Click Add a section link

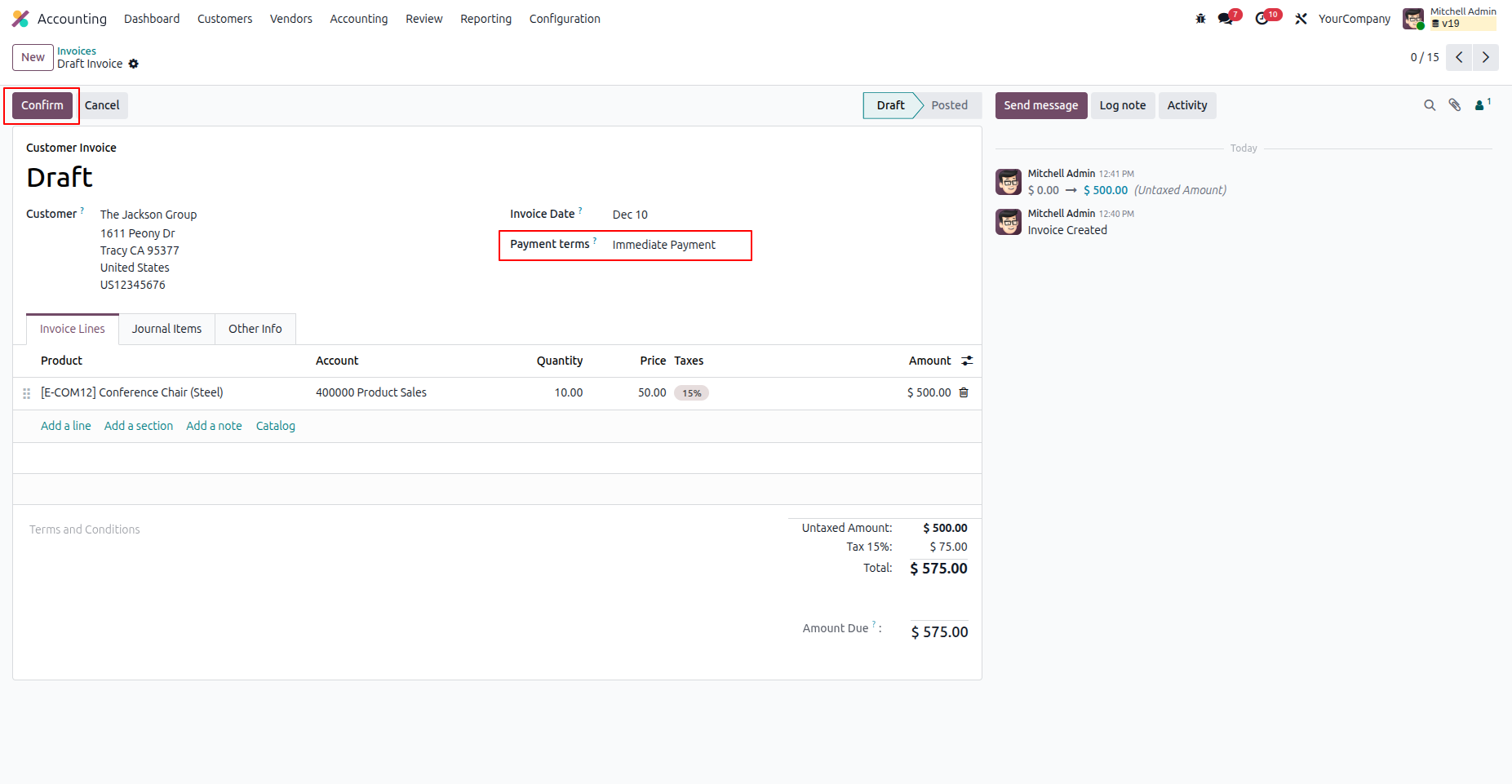139,426
